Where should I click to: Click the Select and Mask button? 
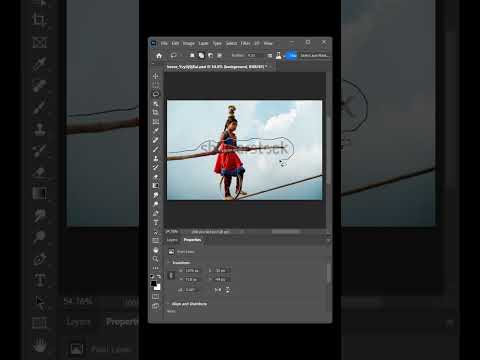coord(314,55)
